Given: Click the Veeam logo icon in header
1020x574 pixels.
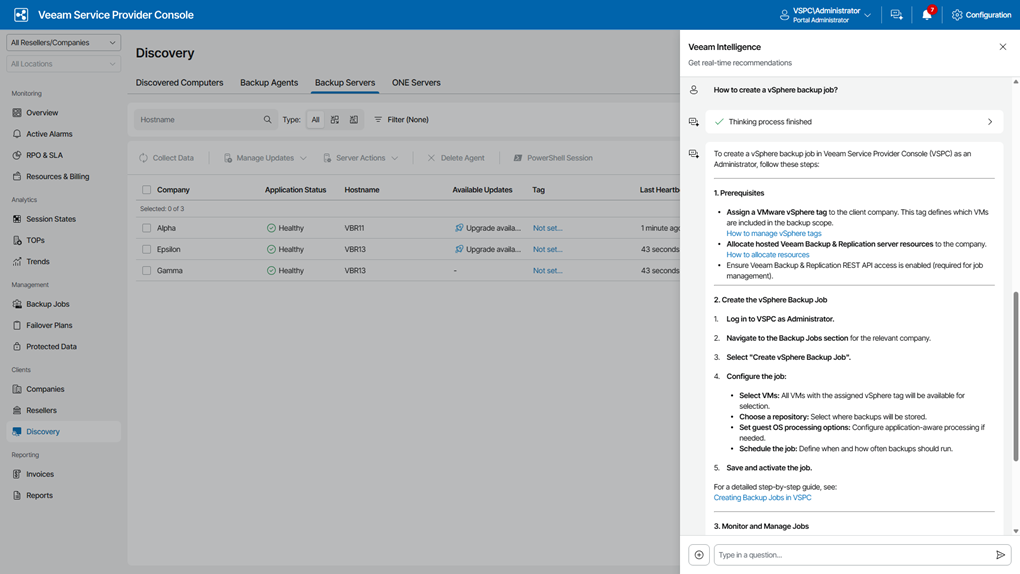Looking at the screenshot, I should point(21,14).
